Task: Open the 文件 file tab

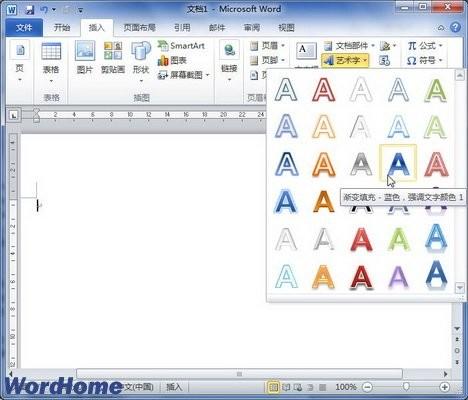Action: point(24,28)
